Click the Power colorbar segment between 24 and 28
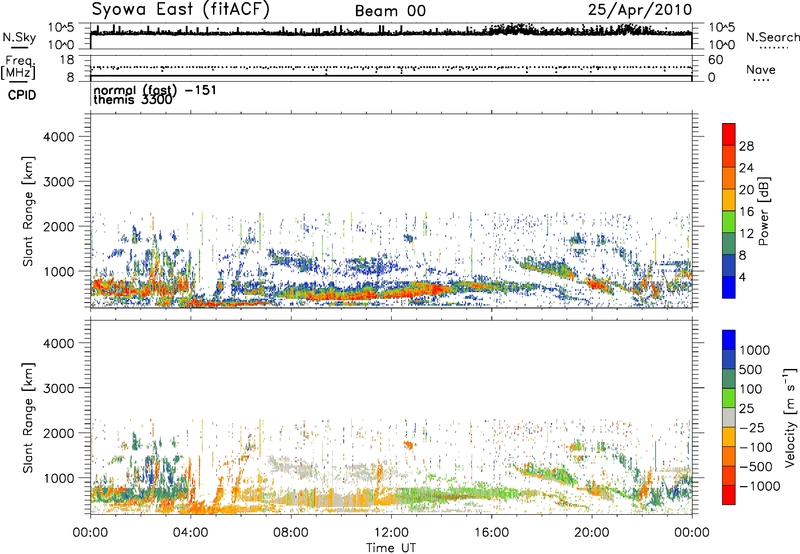 pyautogui.click(x=729, y=156)
